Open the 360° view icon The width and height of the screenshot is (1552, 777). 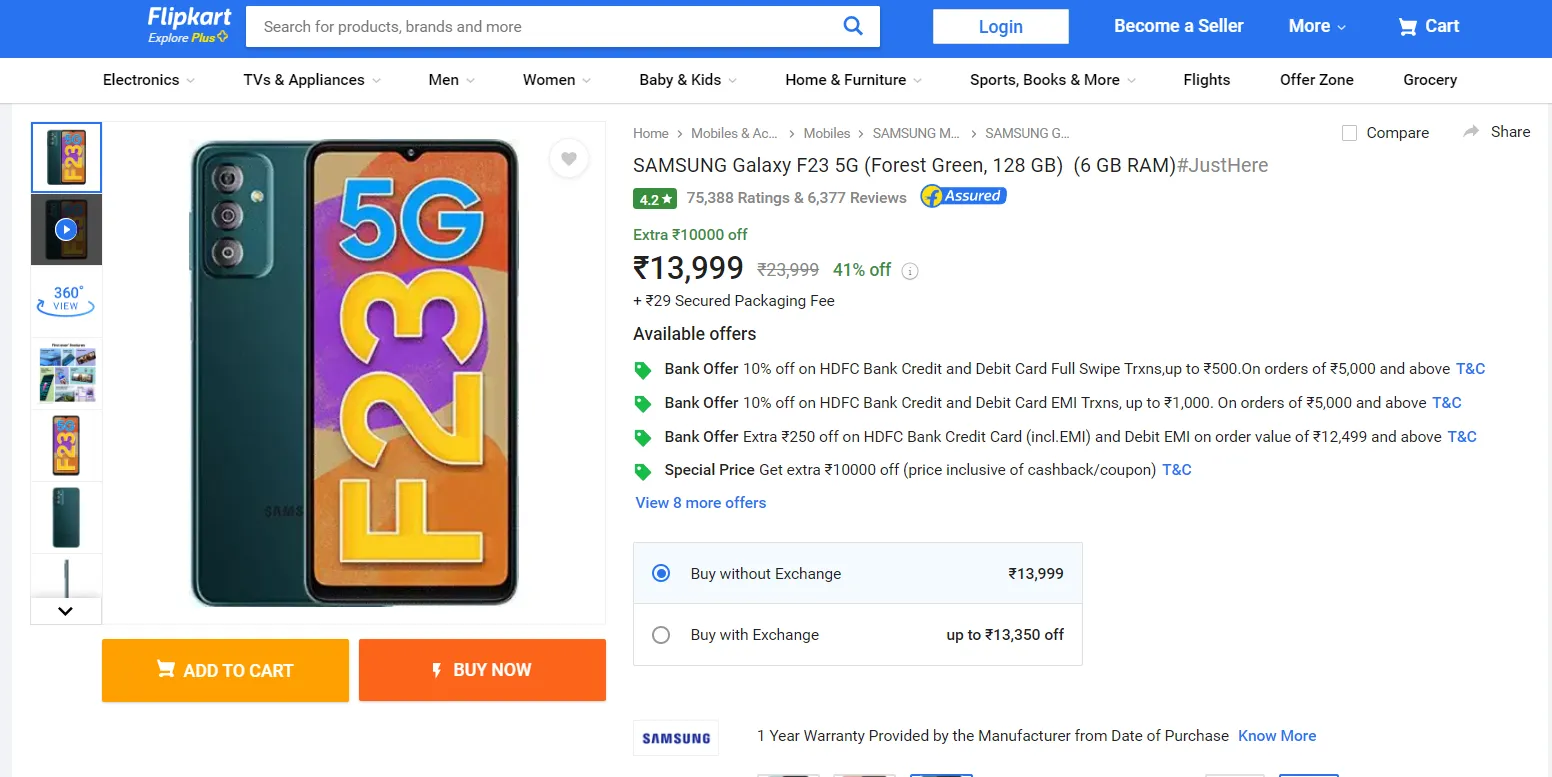pos(66,300)
